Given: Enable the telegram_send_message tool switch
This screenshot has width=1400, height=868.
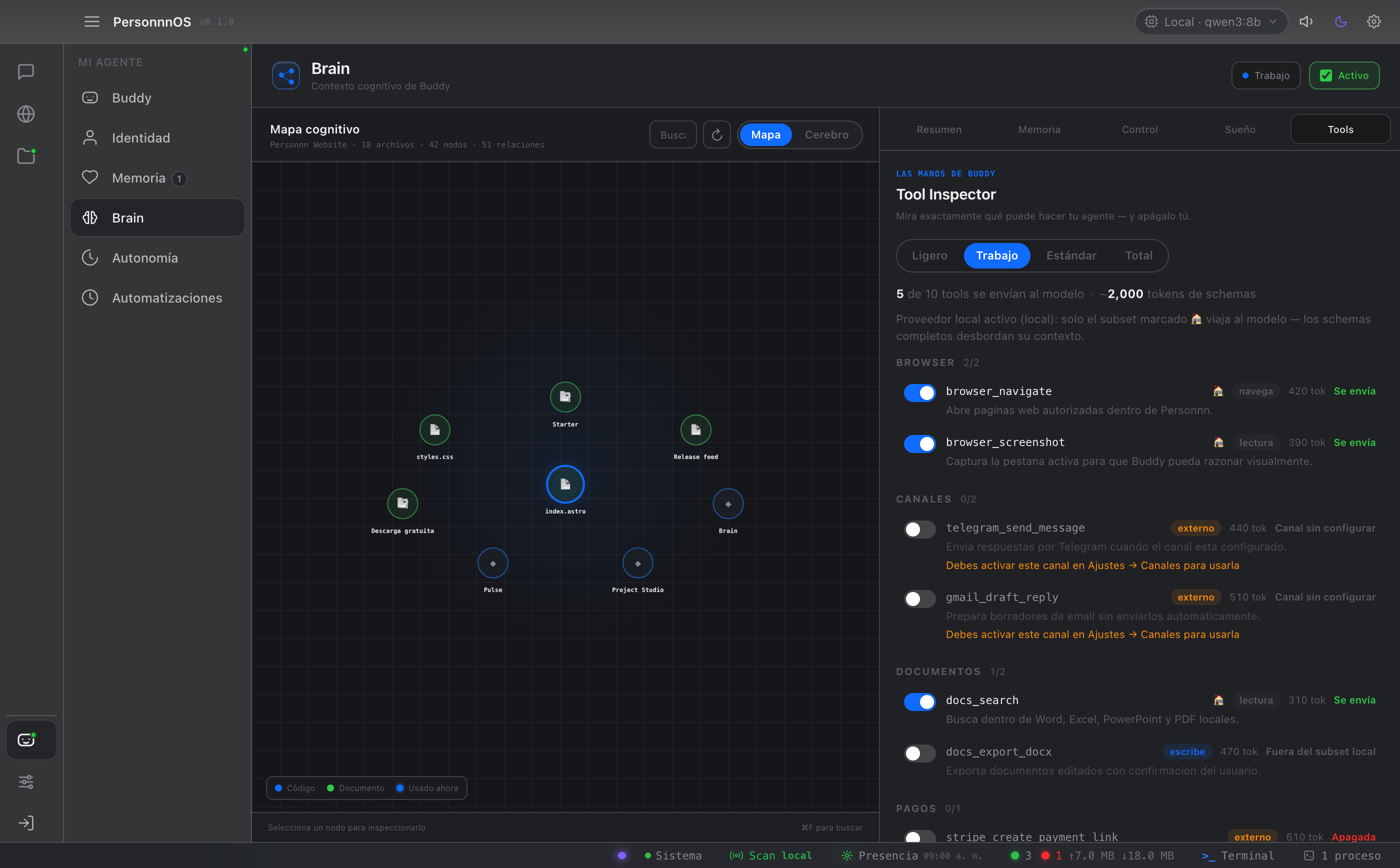Looking at the screenshot, I should [x=919, y=529].
